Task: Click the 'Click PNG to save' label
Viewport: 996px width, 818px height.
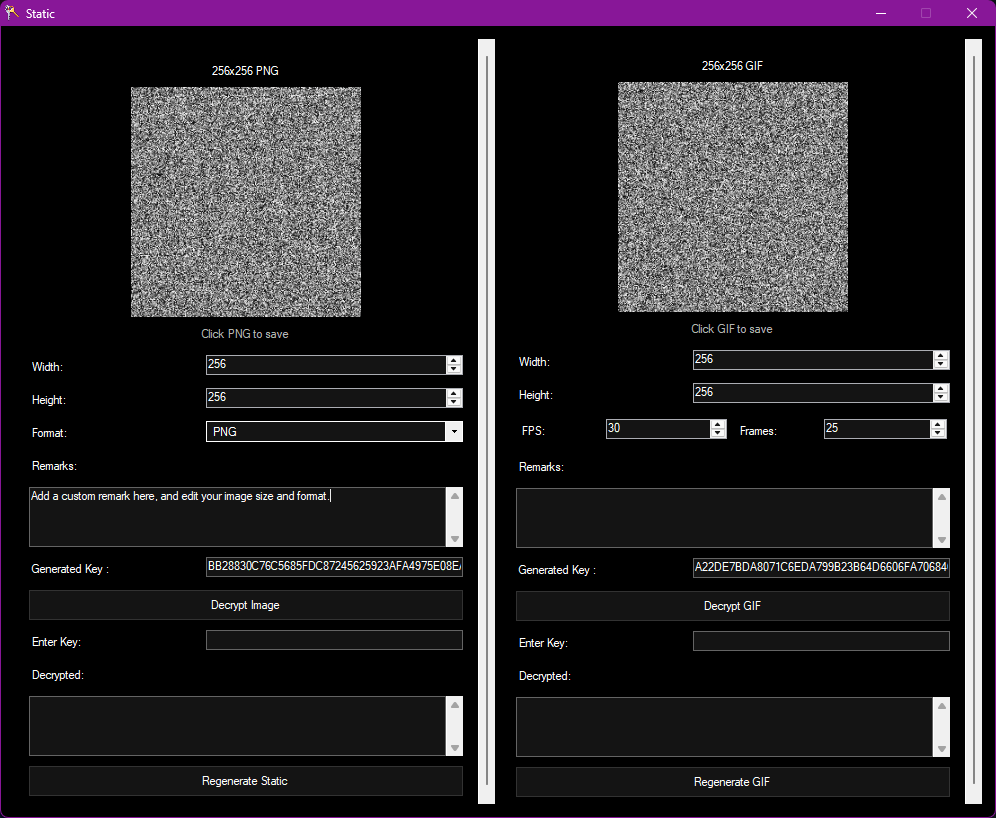Action: (245, 334)
